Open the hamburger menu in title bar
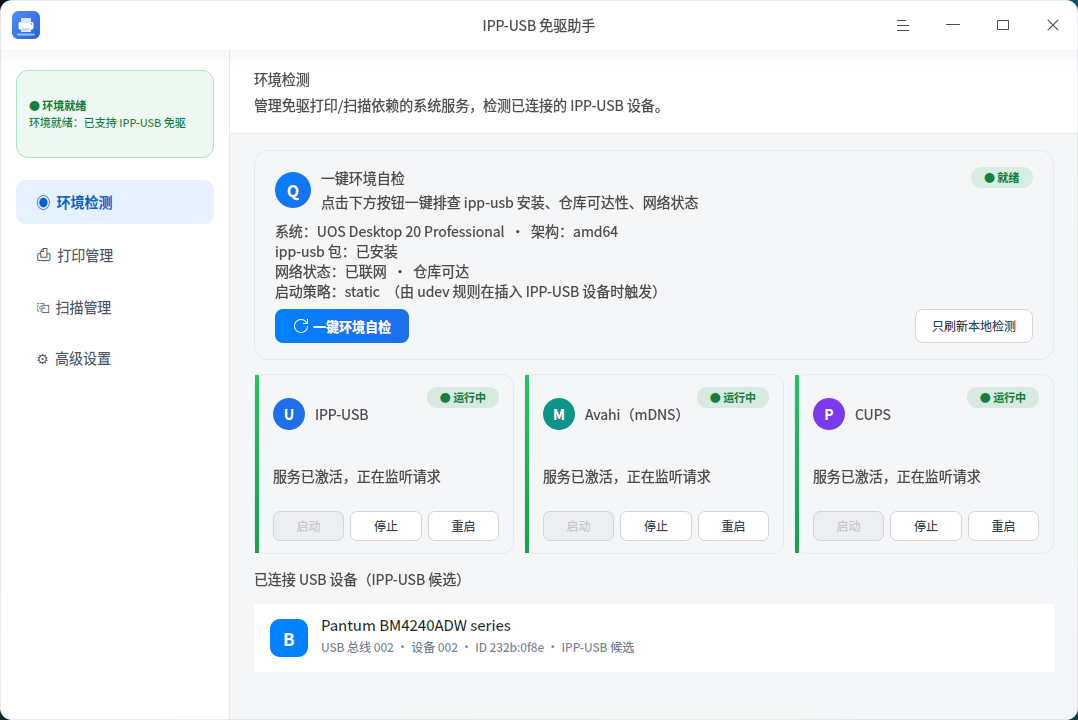This screenshot has height=720, width=1078. click(903, 25)
